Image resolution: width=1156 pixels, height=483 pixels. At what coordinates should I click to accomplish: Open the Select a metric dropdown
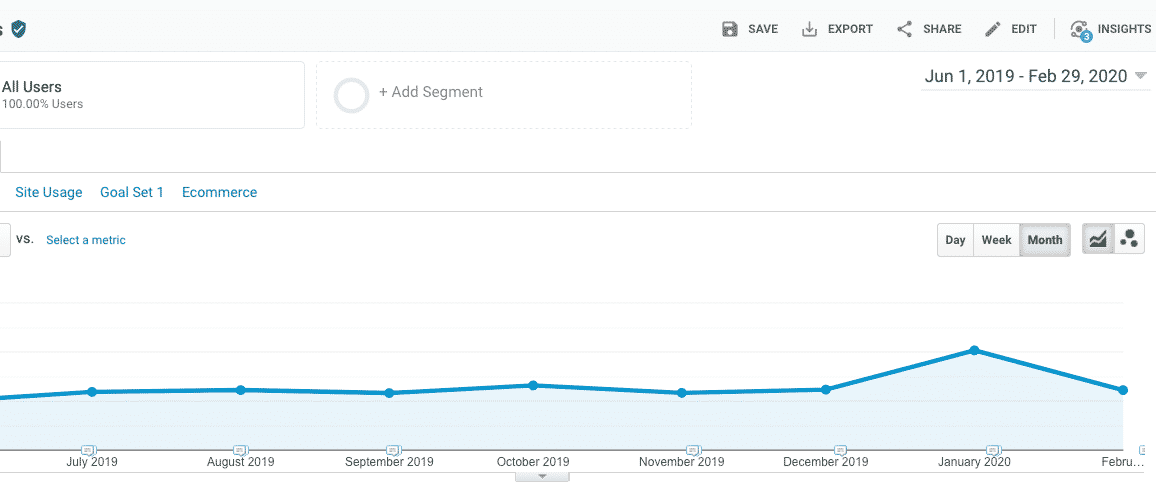(86, 240)
